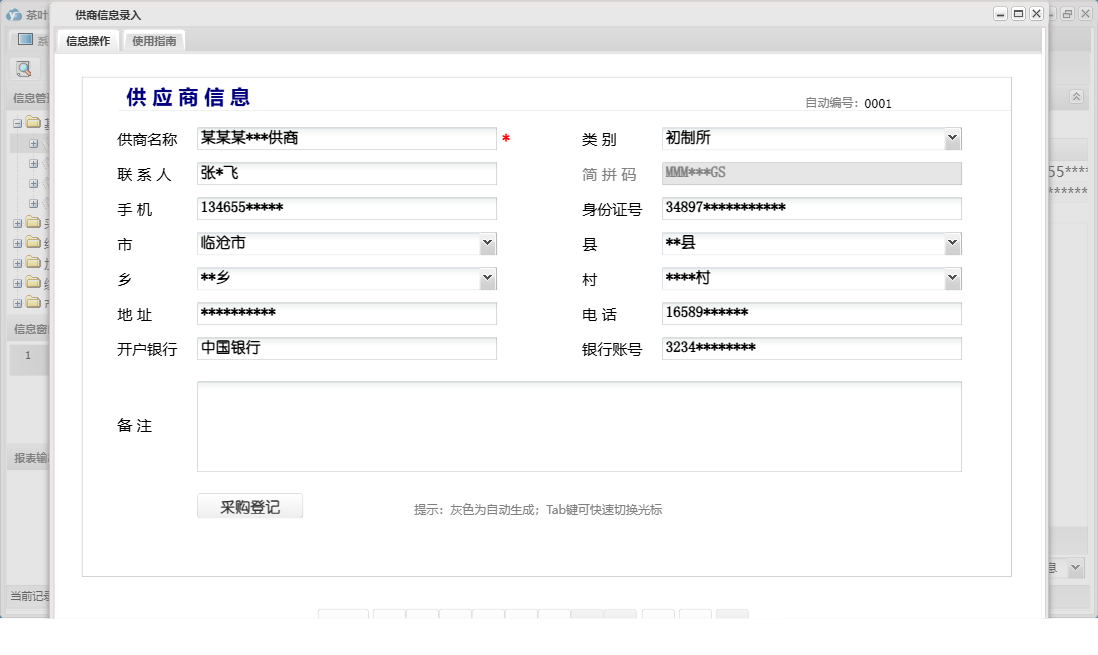Open the 乡 dropdown
Image resolution: width=1098 pixels, height=655 pixels.
[488, 278]
